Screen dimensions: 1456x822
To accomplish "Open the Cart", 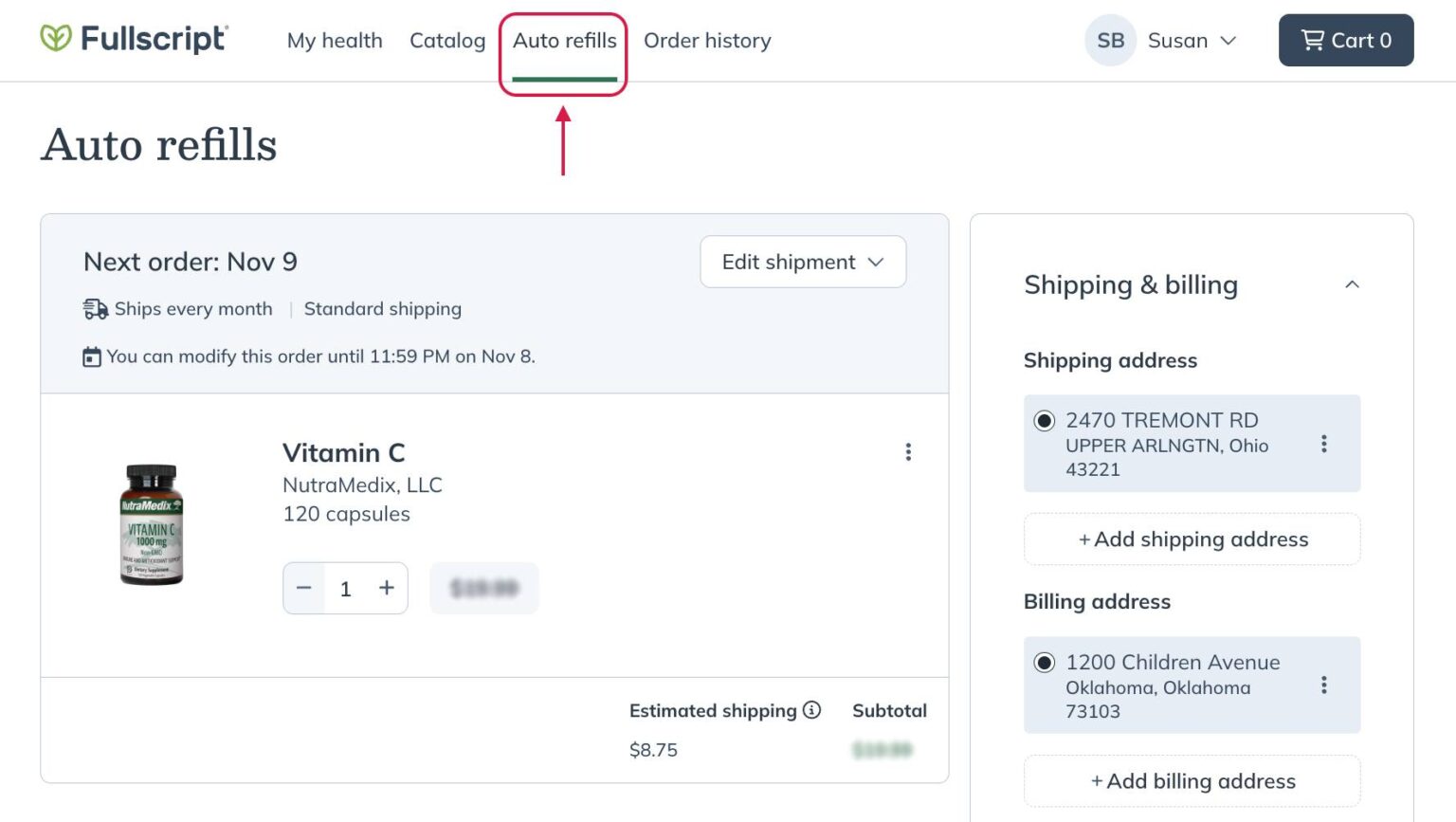I will [1346, 40].
